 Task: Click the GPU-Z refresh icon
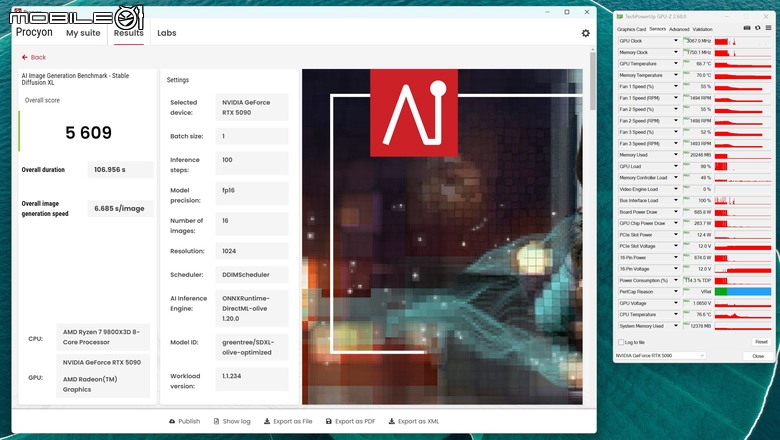[x=758, y=28]
